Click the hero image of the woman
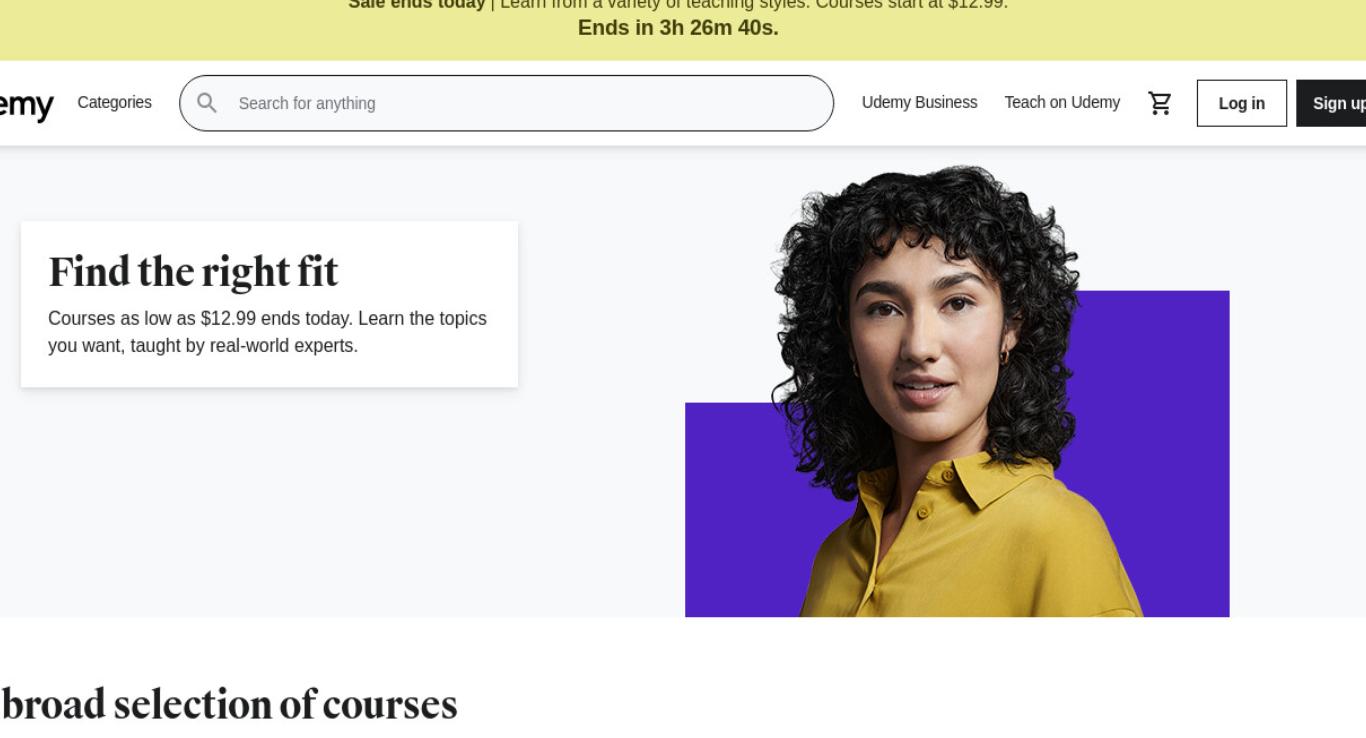This screenshot has height=738, width=1366. pos(957,391)
